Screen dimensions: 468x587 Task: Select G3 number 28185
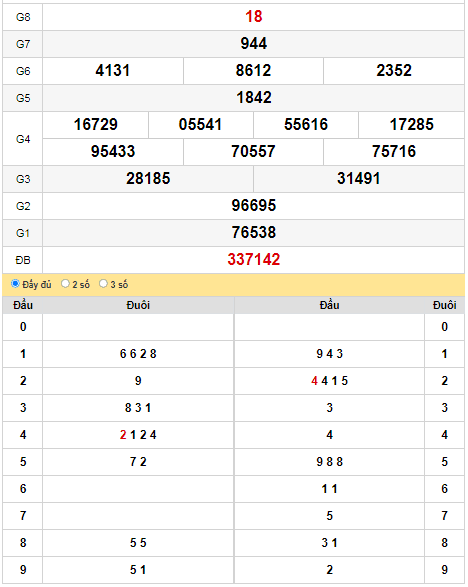point(148,179)
